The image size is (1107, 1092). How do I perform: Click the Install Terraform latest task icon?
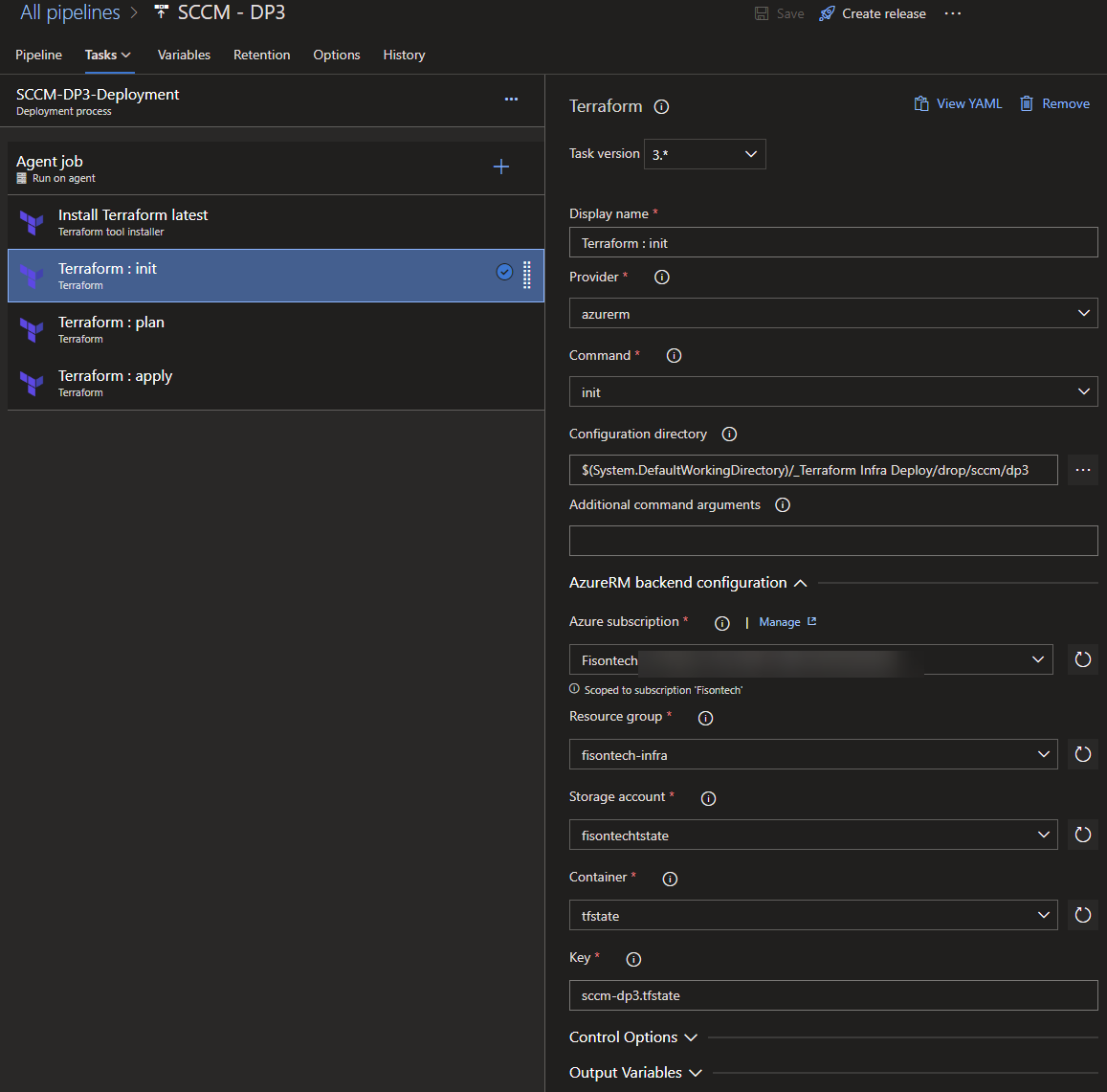(32, 222)
